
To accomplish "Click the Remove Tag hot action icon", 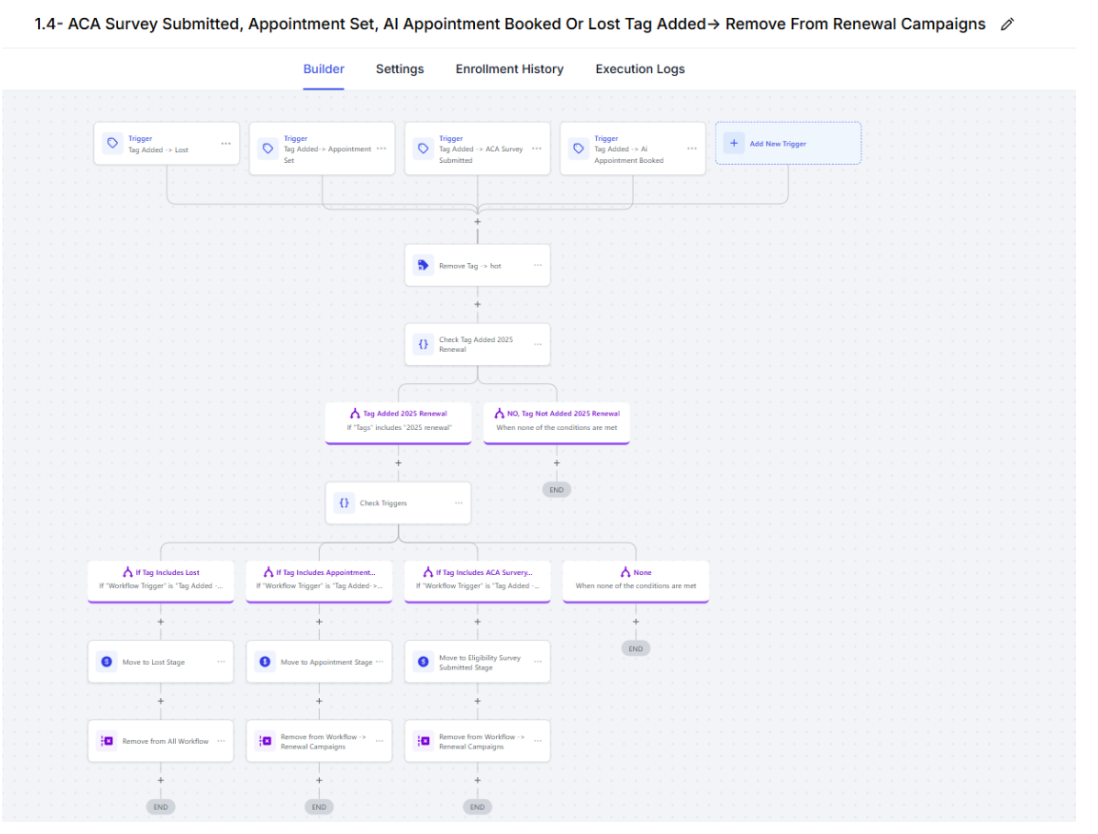I will click(x=424, y=265).
